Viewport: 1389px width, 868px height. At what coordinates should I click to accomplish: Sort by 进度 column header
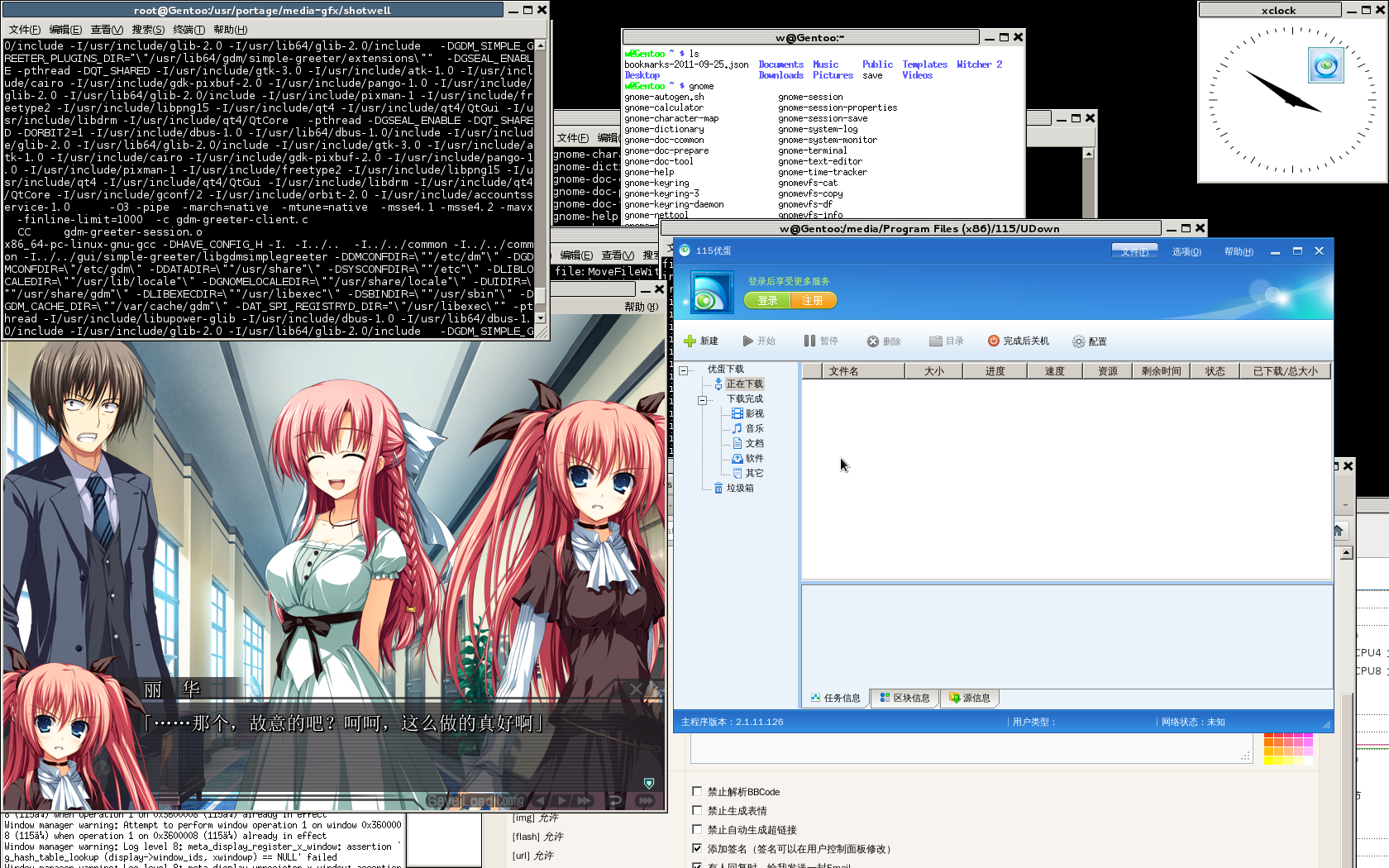(x=995, y=371)
